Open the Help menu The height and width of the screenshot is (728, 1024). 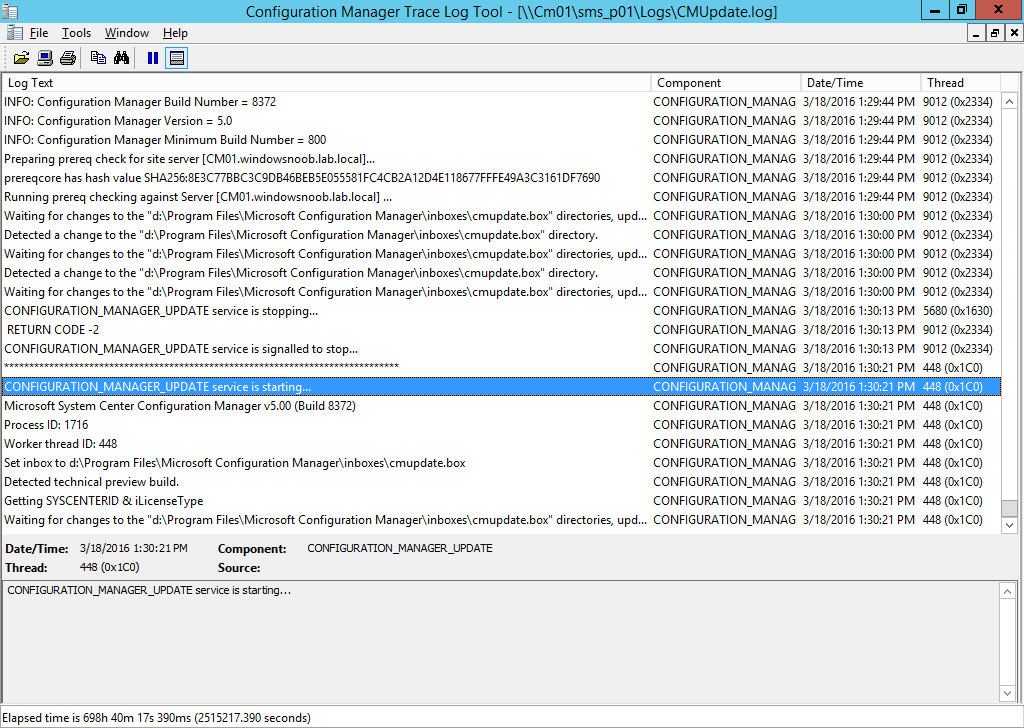pos(175,33)
